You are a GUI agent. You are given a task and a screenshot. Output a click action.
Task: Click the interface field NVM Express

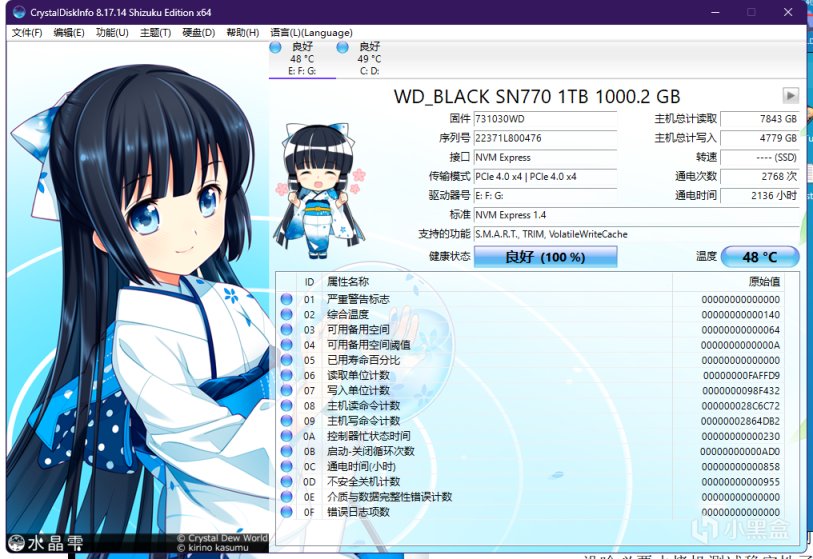point(545,157)
